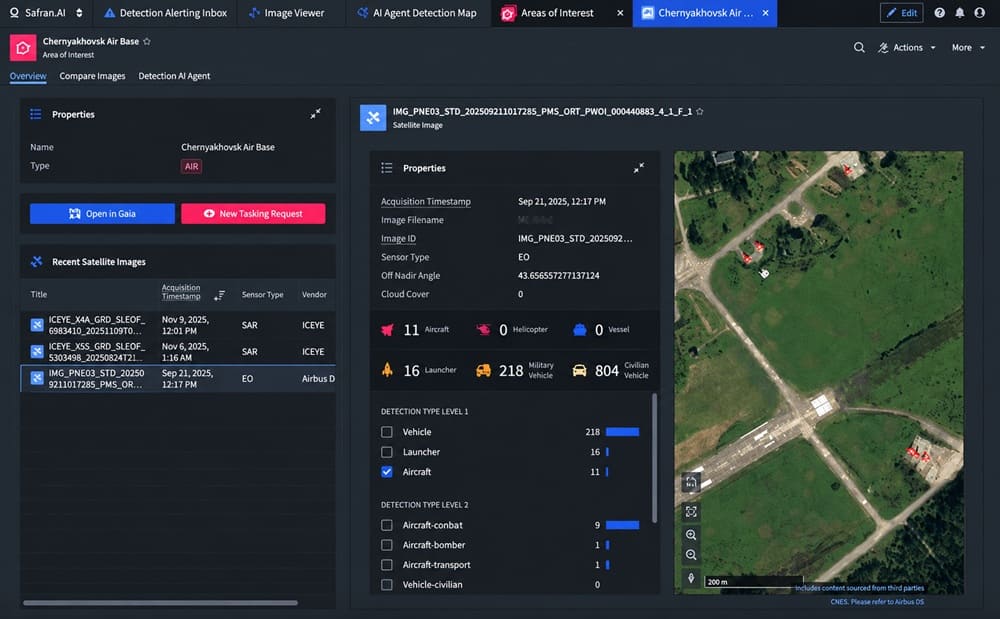This screenshot has height=619, width=1000.
Task: Click the satellite image object icon in header
Action: point(373,118)
